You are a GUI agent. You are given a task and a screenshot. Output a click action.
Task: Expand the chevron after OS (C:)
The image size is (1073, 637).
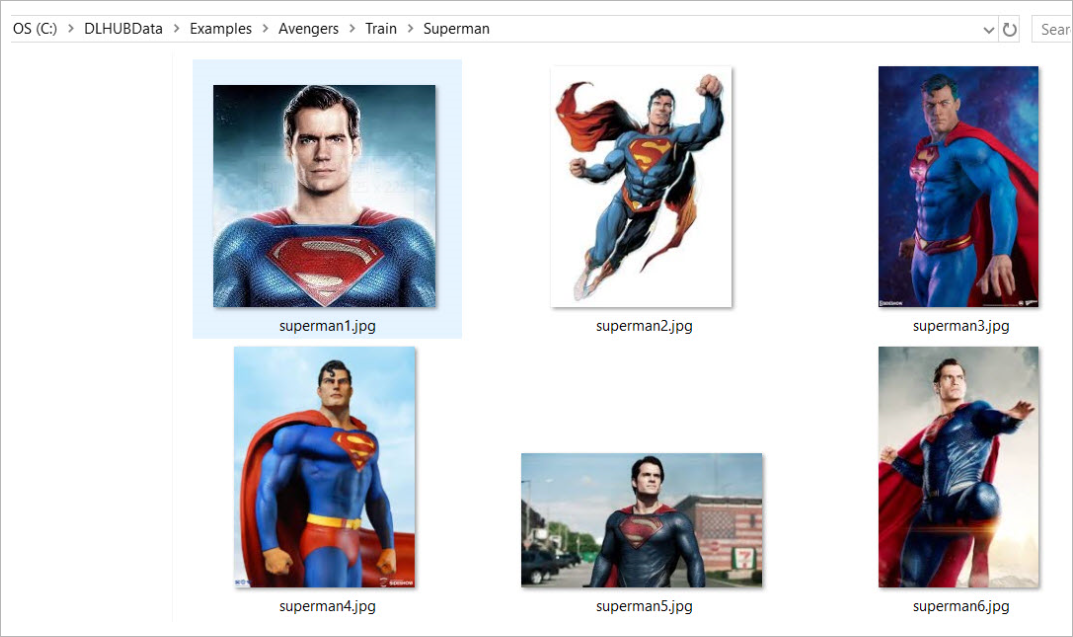(x=71, y=29)
